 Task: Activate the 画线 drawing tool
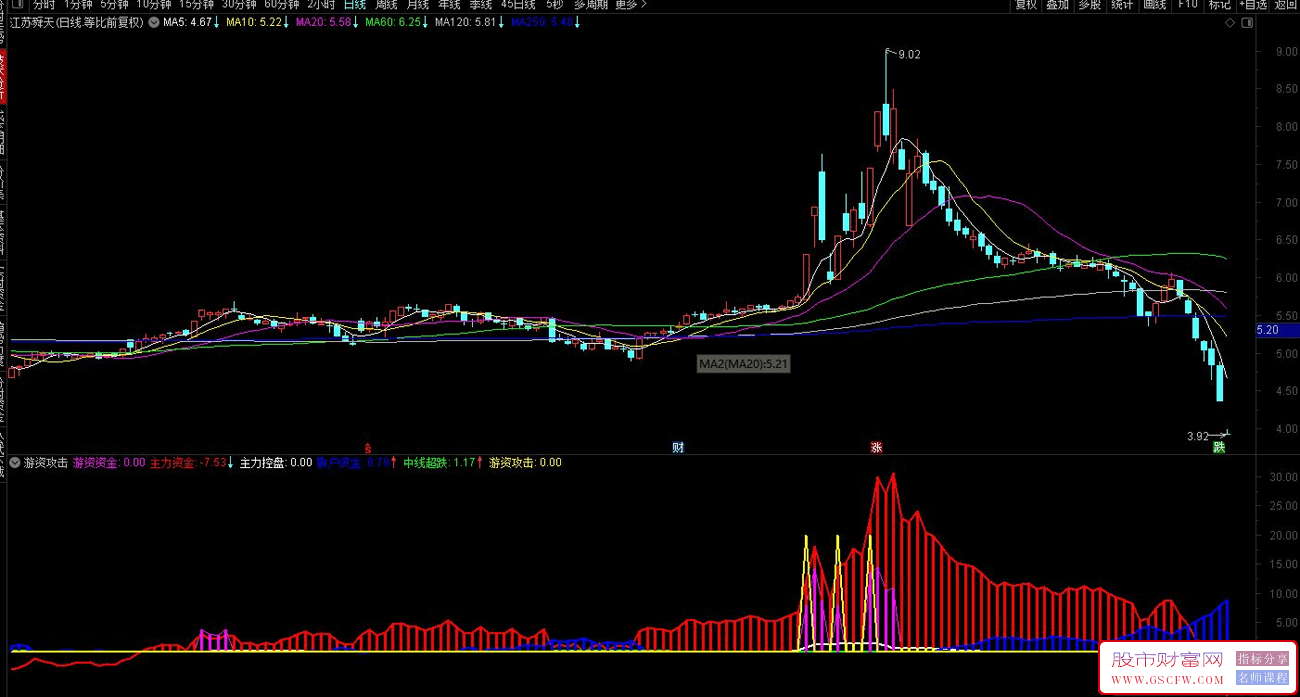point(1154,4)
